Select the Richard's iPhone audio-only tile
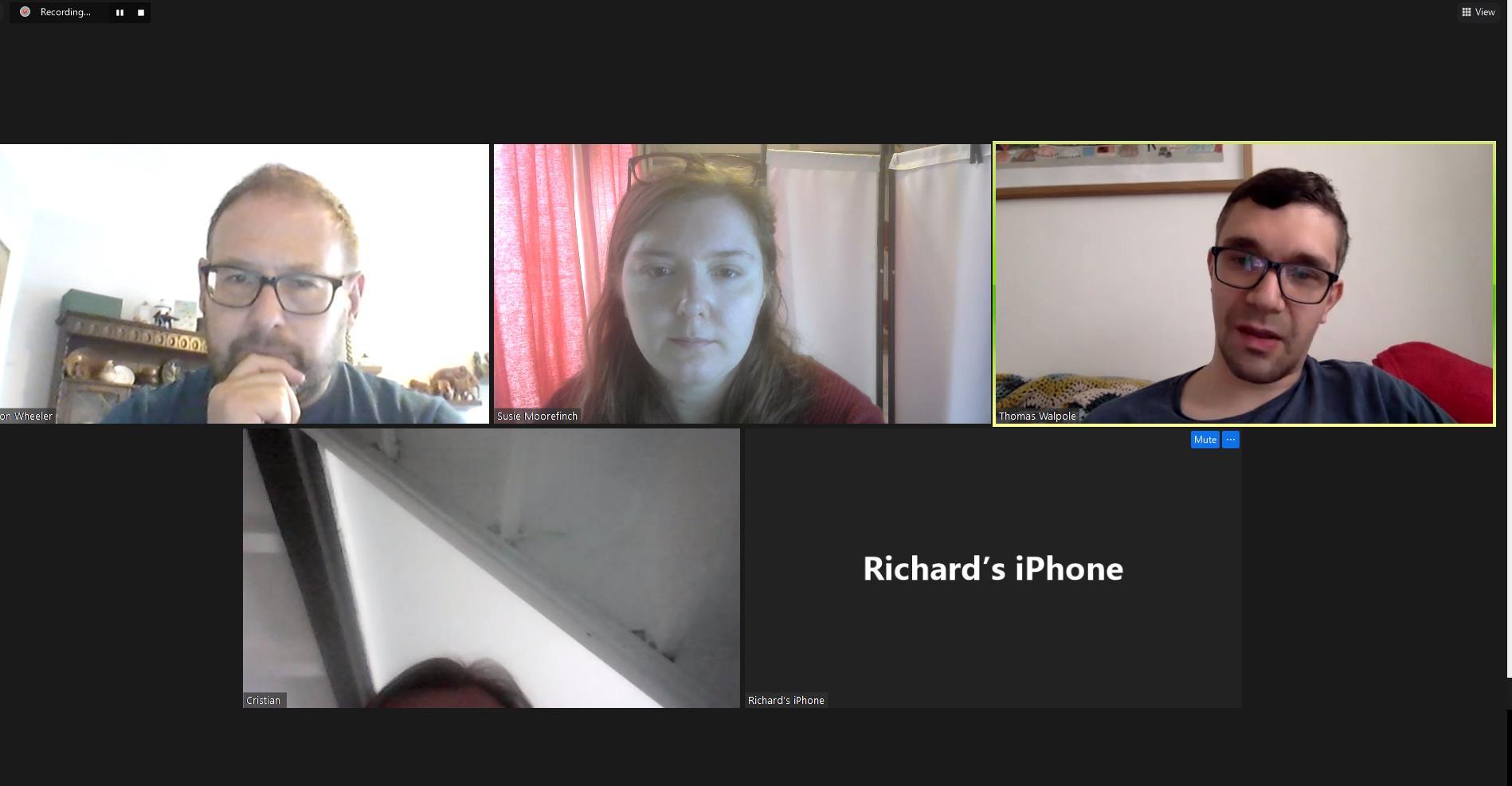Screen dimensions: 1512x786 pyautogui.click(x=993, y=568)
